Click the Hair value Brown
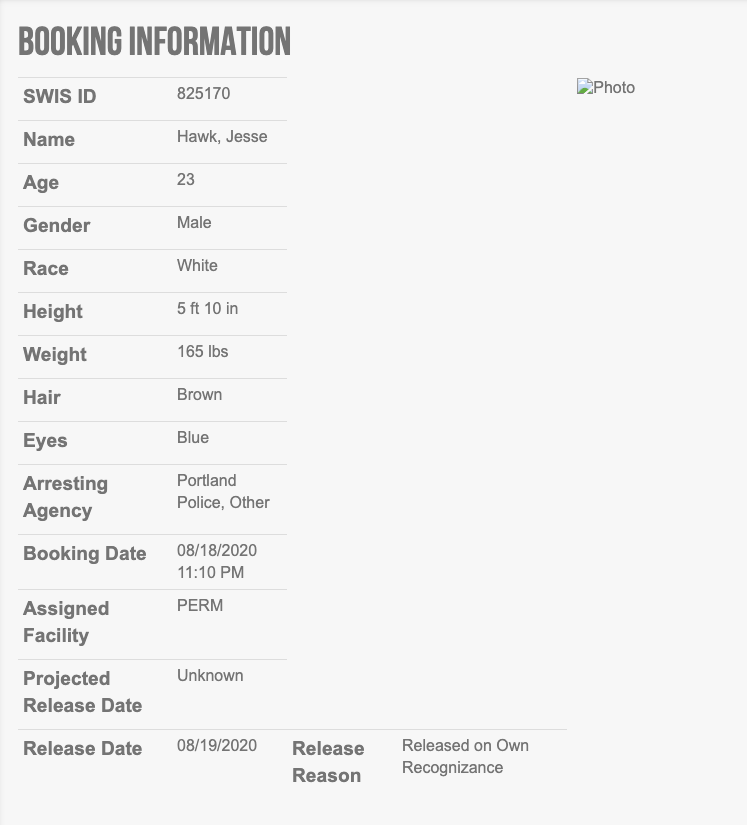This screenshot has height=825, width=747. coord(199,395)
